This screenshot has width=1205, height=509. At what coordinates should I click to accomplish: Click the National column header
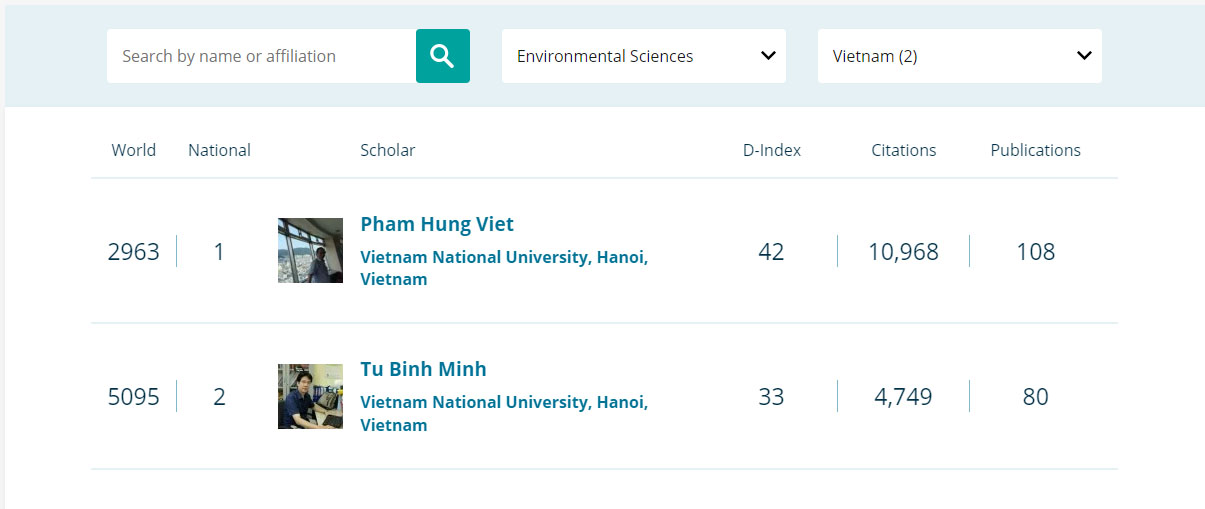click(219, 150)
